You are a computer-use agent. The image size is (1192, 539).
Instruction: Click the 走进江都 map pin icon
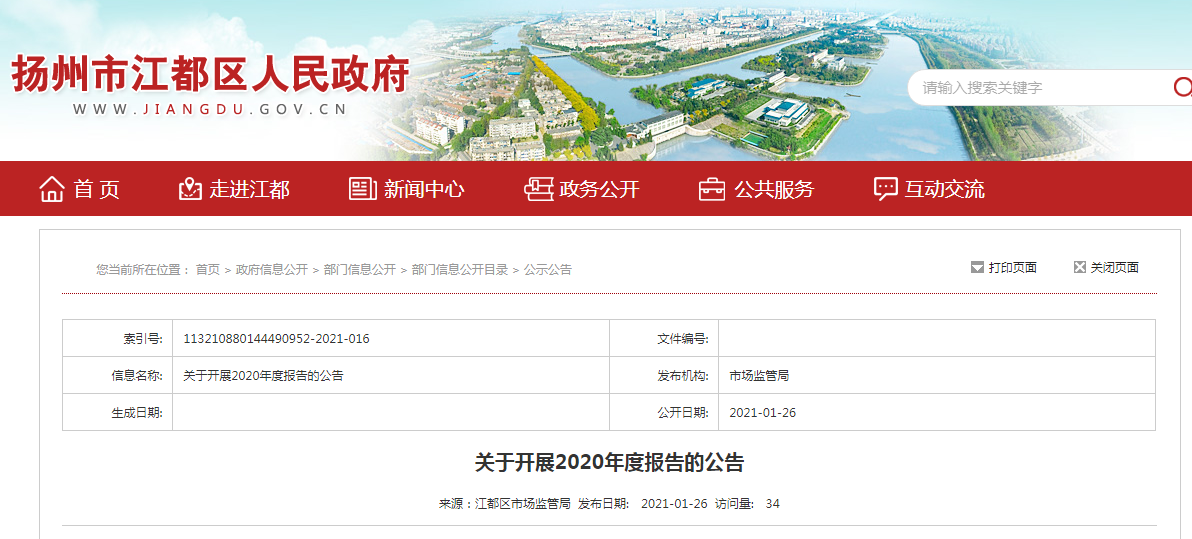(190, 189)
